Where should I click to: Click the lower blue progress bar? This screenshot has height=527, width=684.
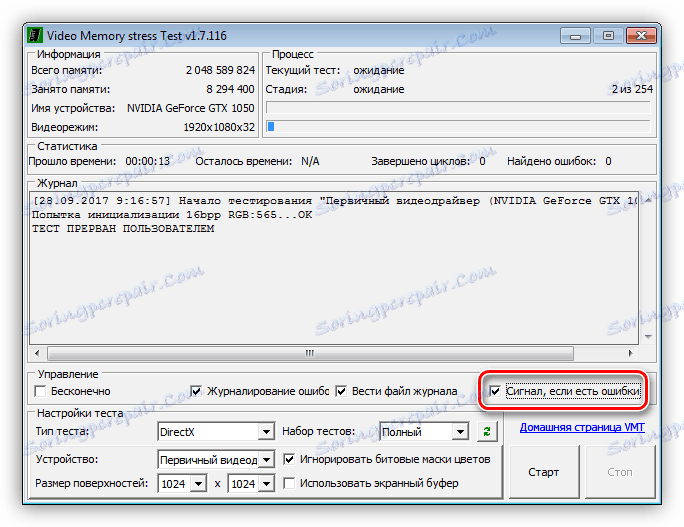tap(458, 127)
